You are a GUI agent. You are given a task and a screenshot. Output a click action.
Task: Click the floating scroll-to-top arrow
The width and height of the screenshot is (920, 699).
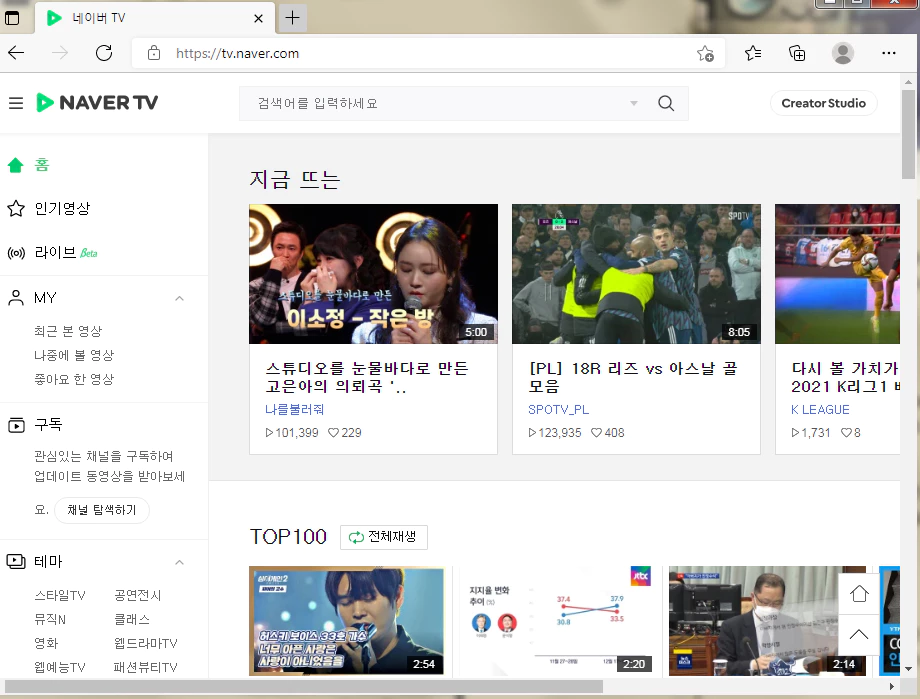point(859,634)
